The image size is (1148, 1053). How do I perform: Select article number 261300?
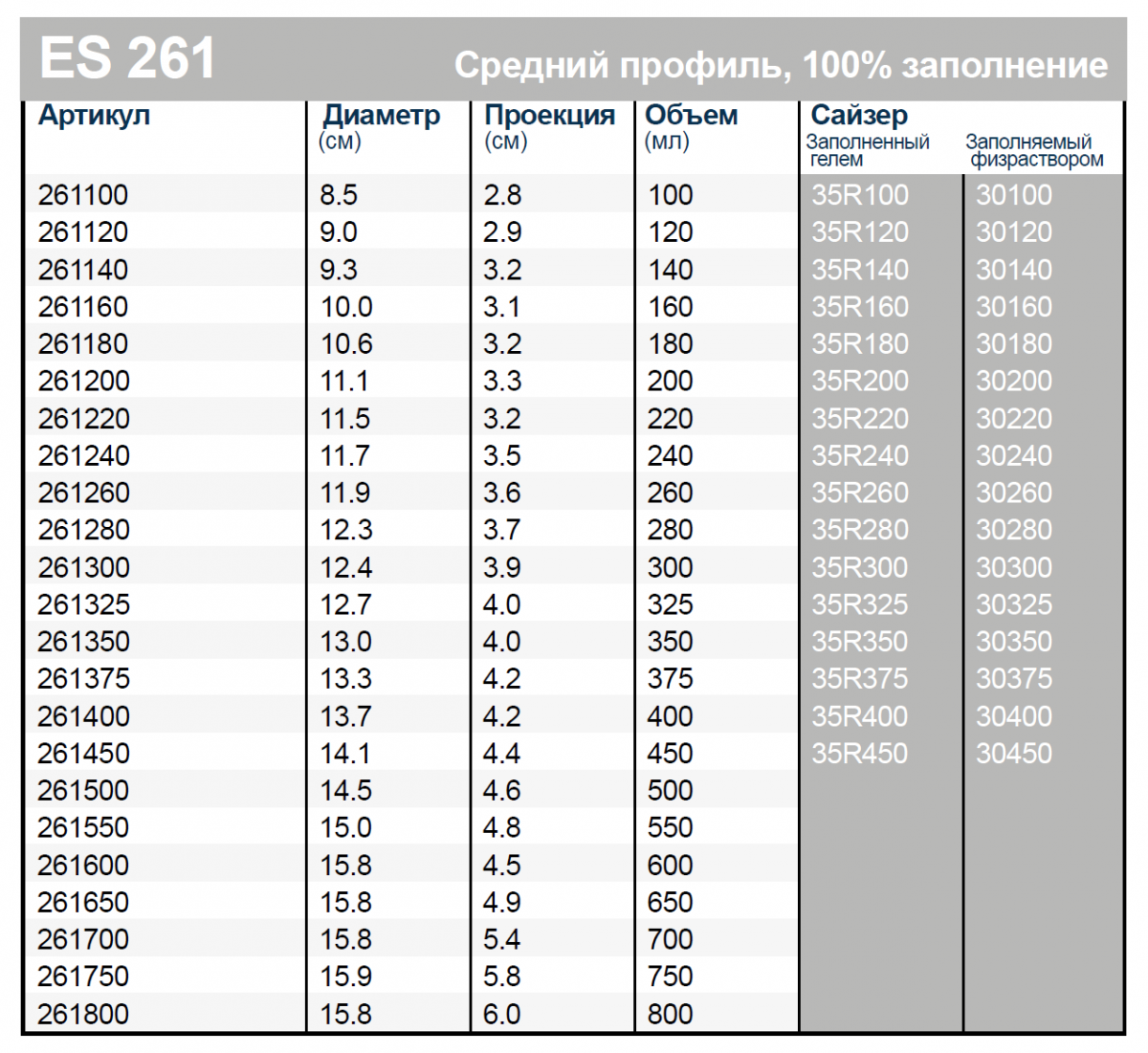tap(83, 567)
